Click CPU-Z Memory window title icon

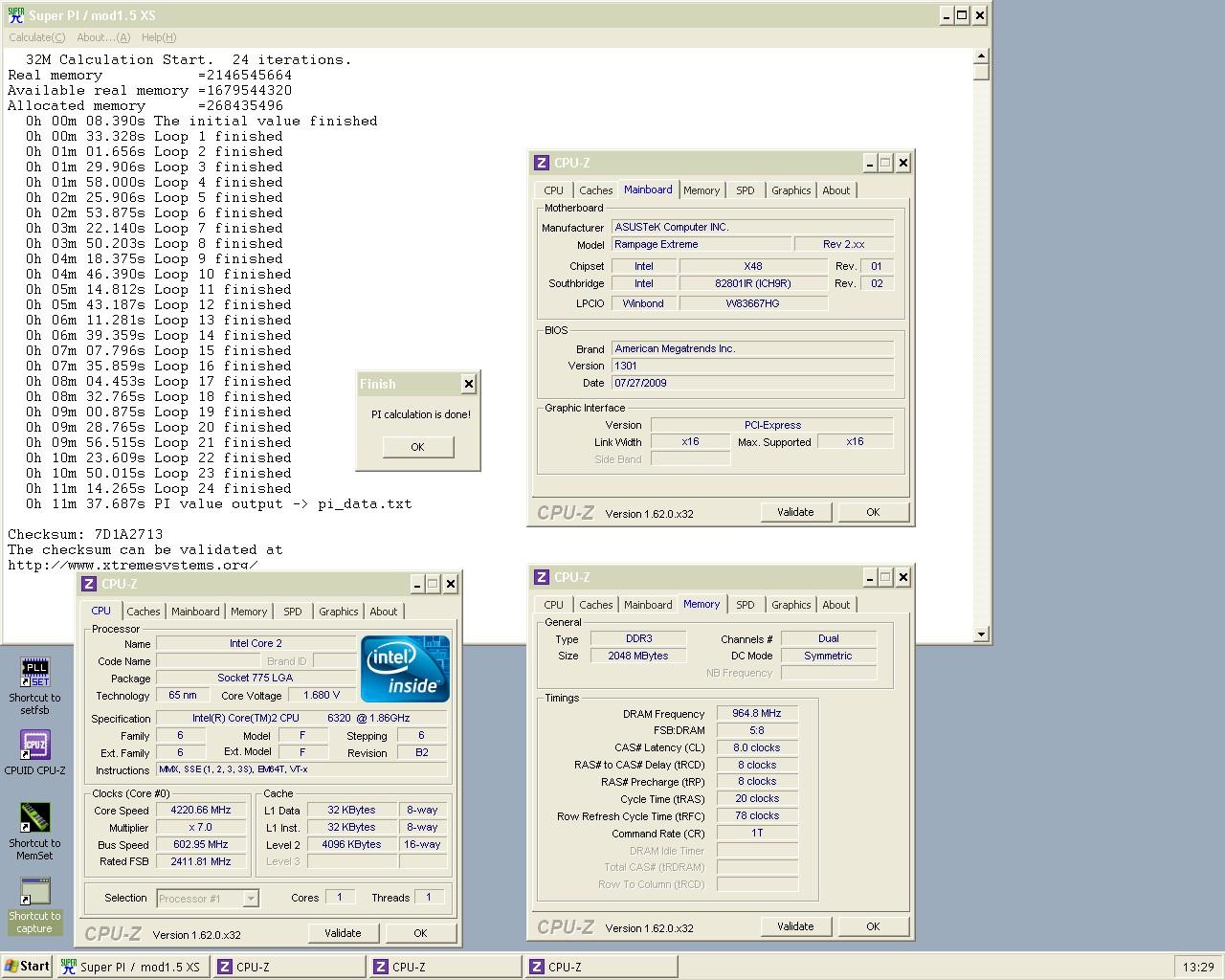(542, 577)
